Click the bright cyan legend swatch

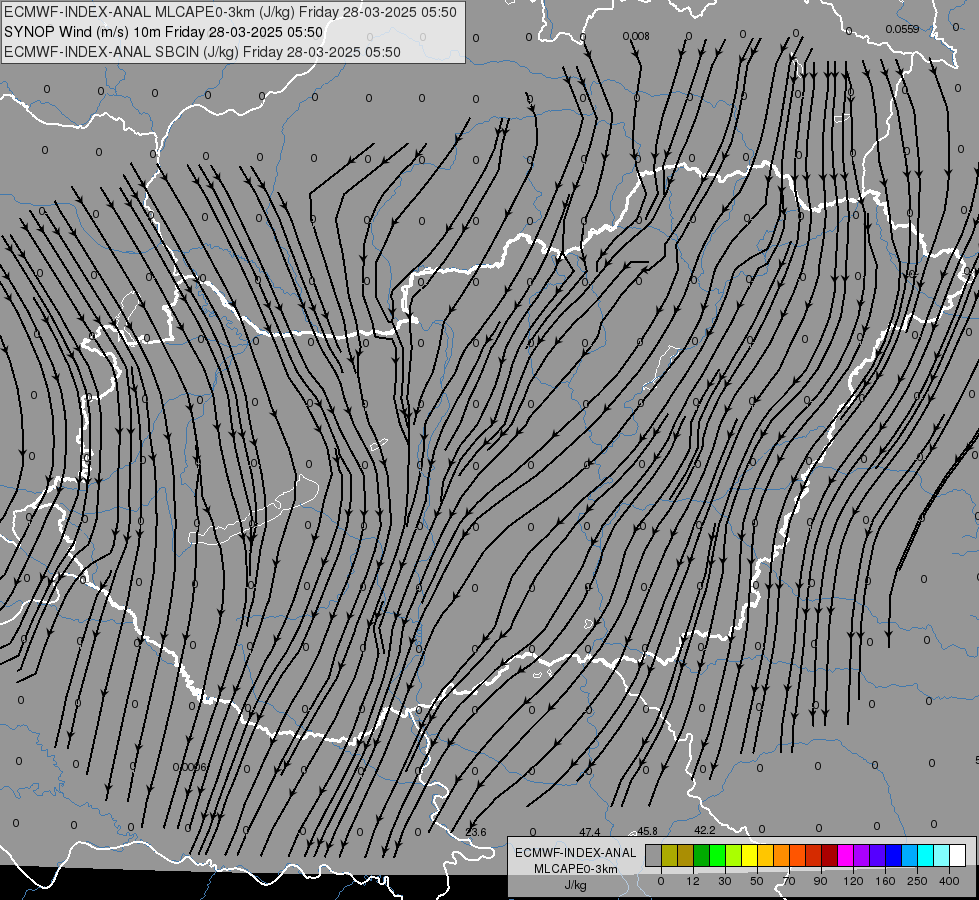click(926, 855)
